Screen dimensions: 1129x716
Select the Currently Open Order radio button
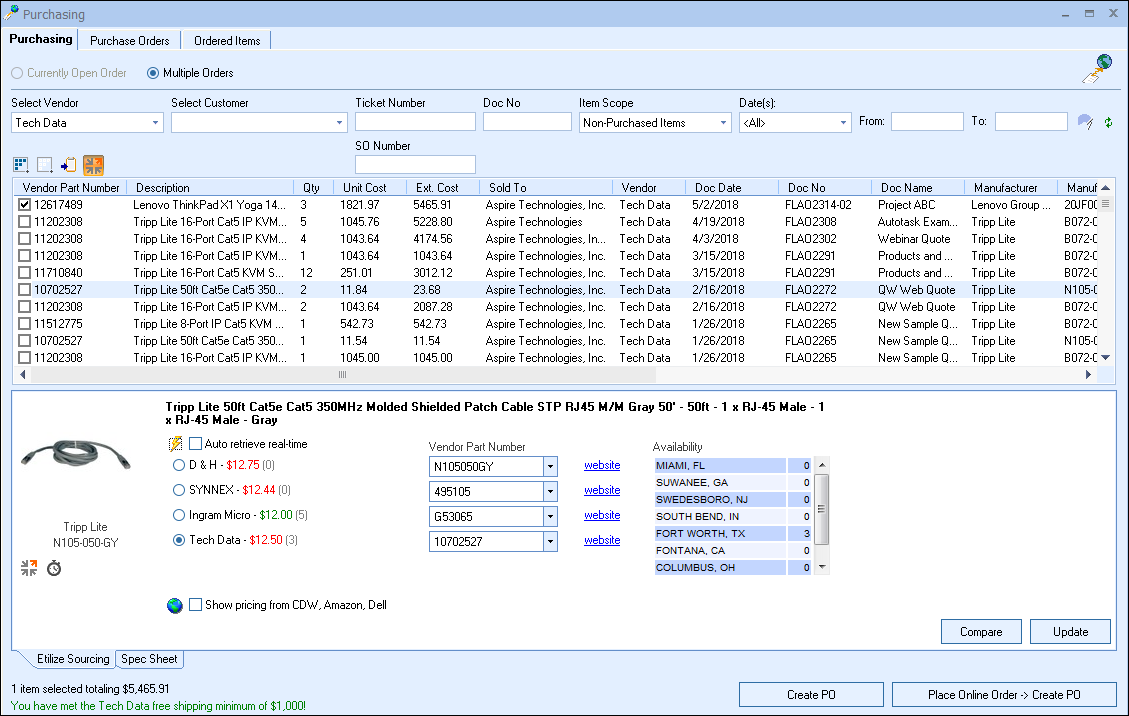(17, 73)
